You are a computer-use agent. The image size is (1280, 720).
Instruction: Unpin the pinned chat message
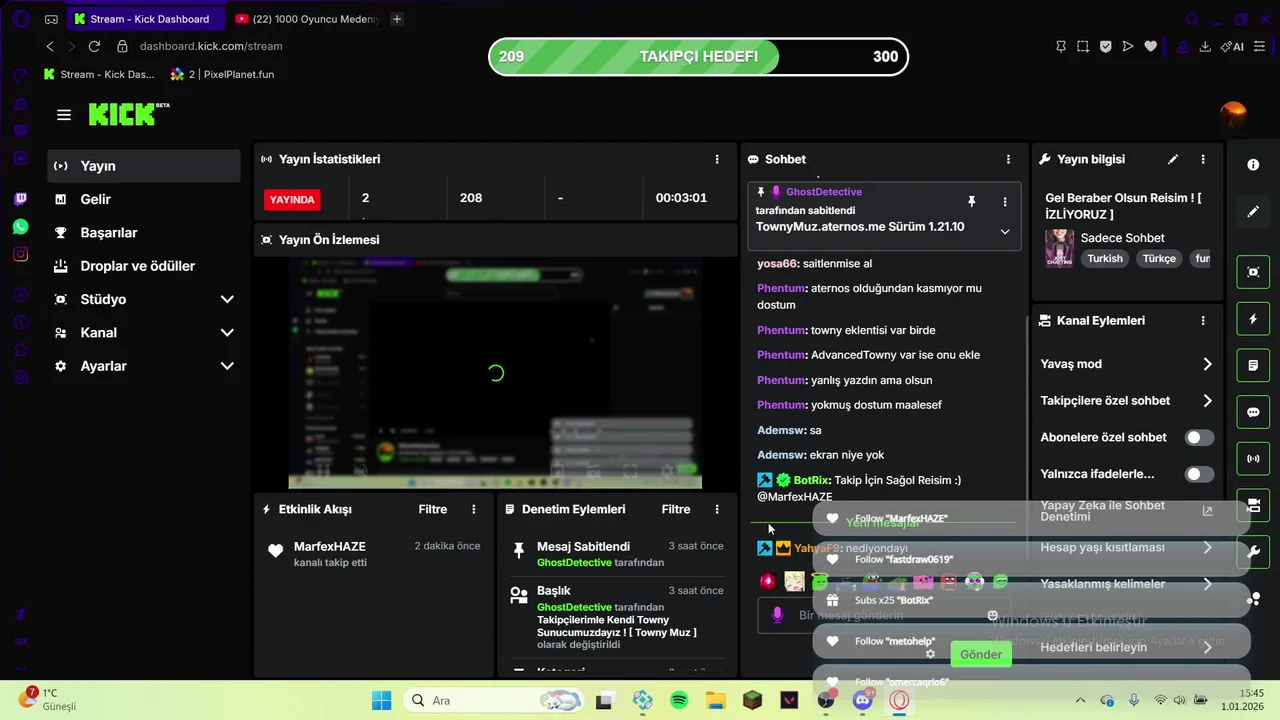pyautogui.click(x=971, y=201)
